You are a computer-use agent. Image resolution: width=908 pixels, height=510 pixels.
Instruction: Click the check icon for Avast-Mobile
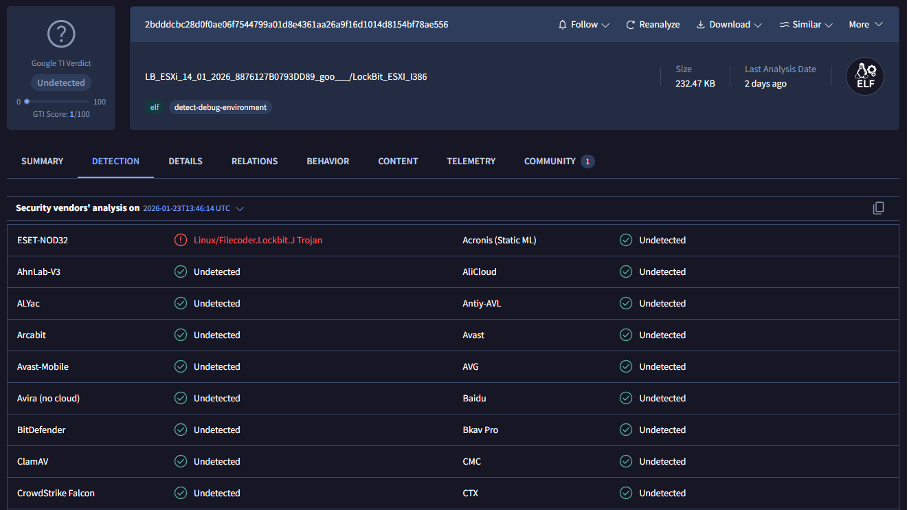click(x=181, y=366)
